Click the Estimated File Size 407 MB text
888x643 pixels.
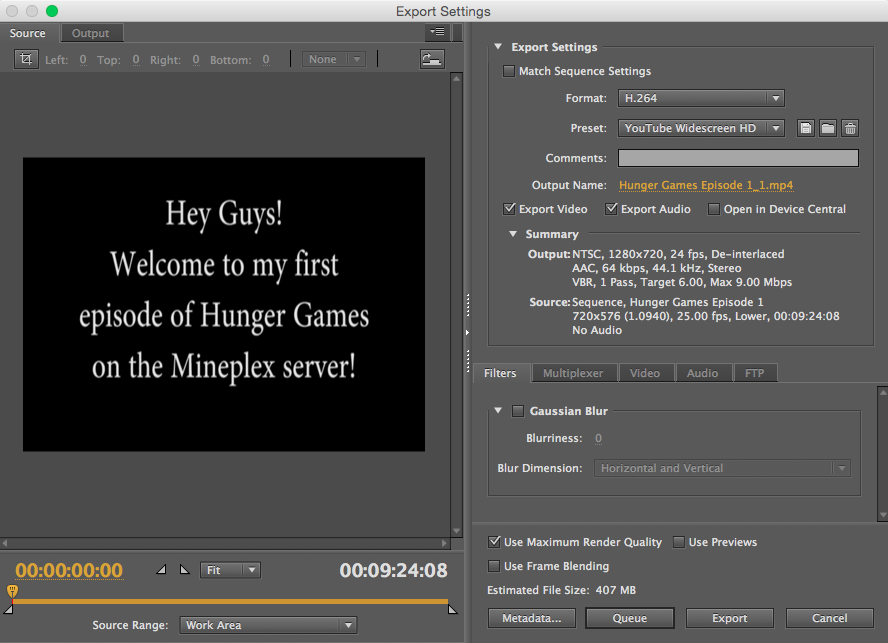561,590
